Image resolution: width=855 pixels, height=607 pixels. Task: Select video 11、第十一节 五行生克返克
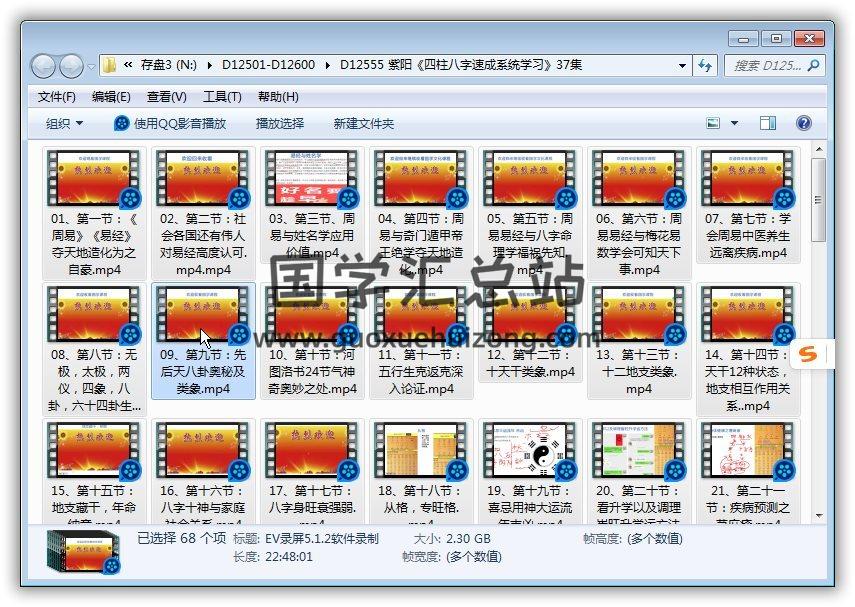tap(421, 341)
